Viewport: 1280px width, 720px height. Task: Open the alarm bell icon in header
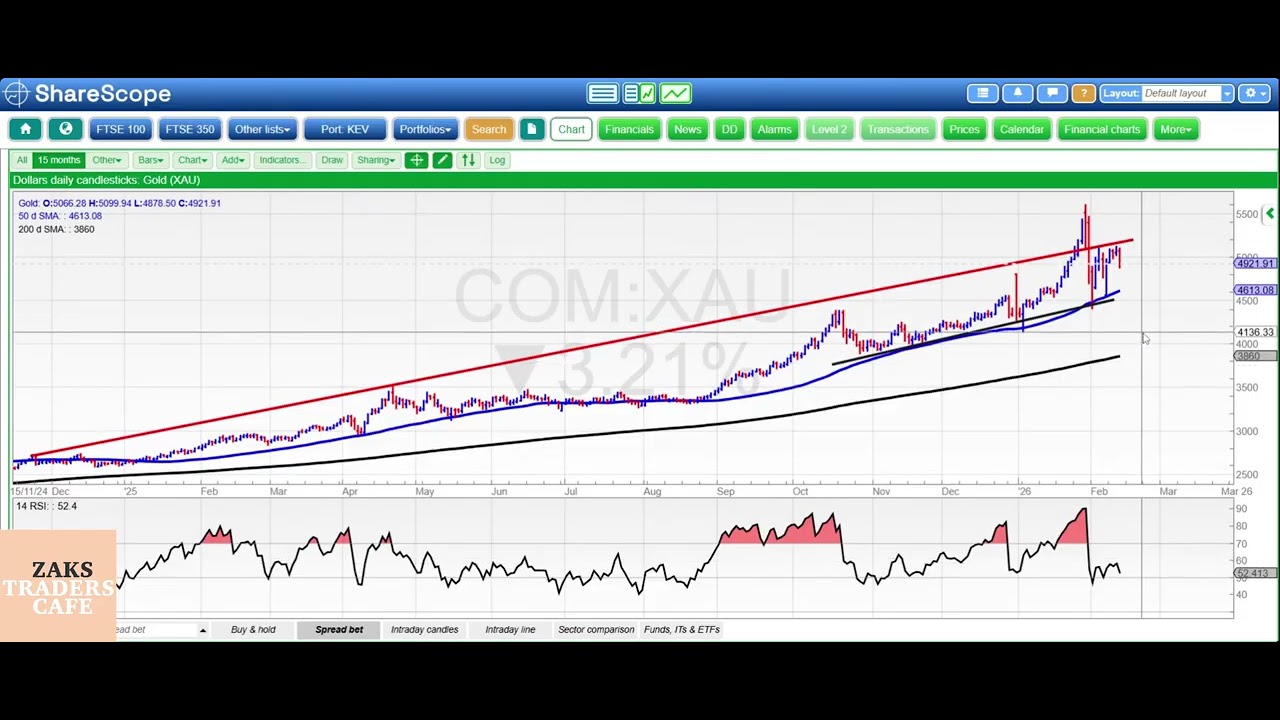click(x=1017, y=93)
